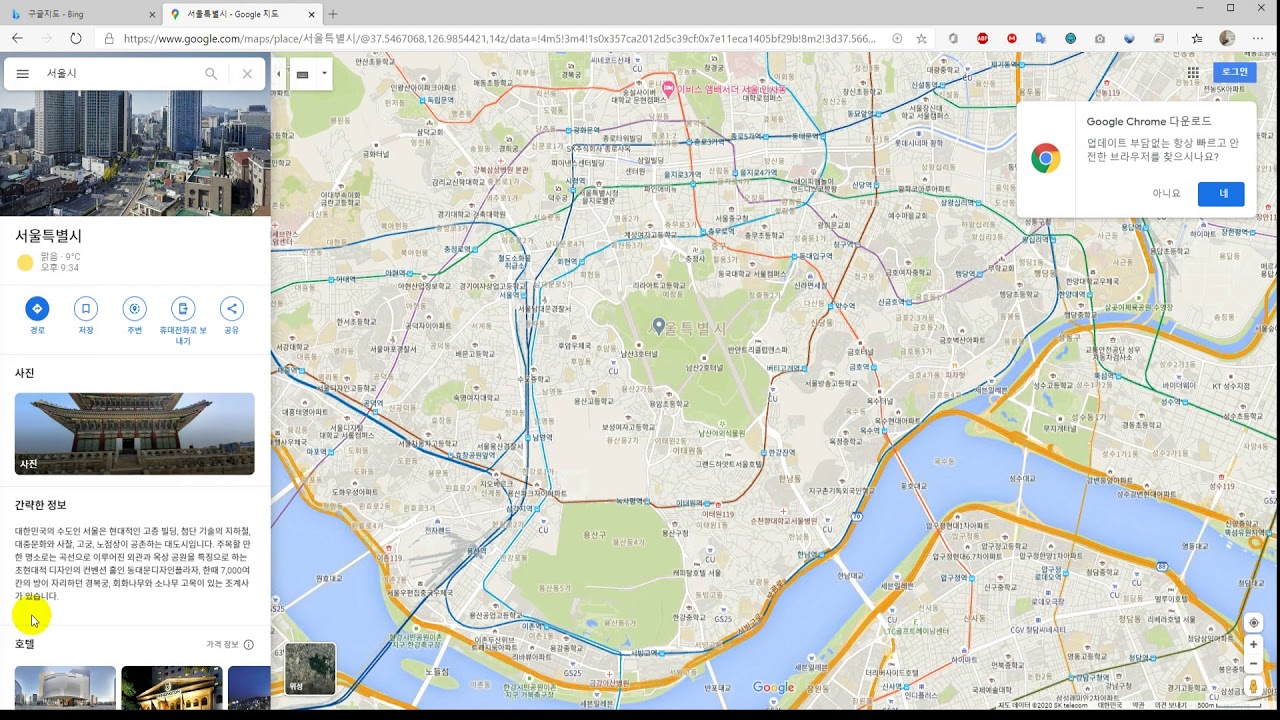
Task: Clear the search with the X icon
Action: coord(247,74)
